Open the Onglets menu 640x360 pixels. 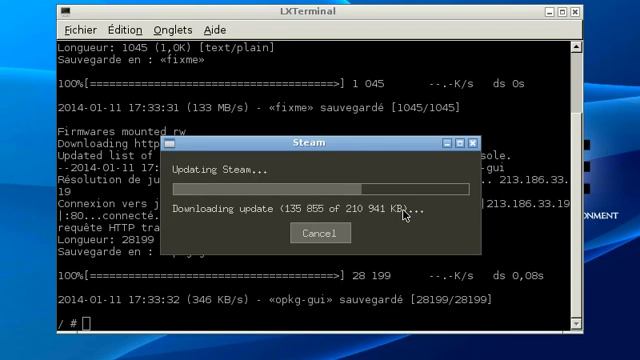click(173, 30)
